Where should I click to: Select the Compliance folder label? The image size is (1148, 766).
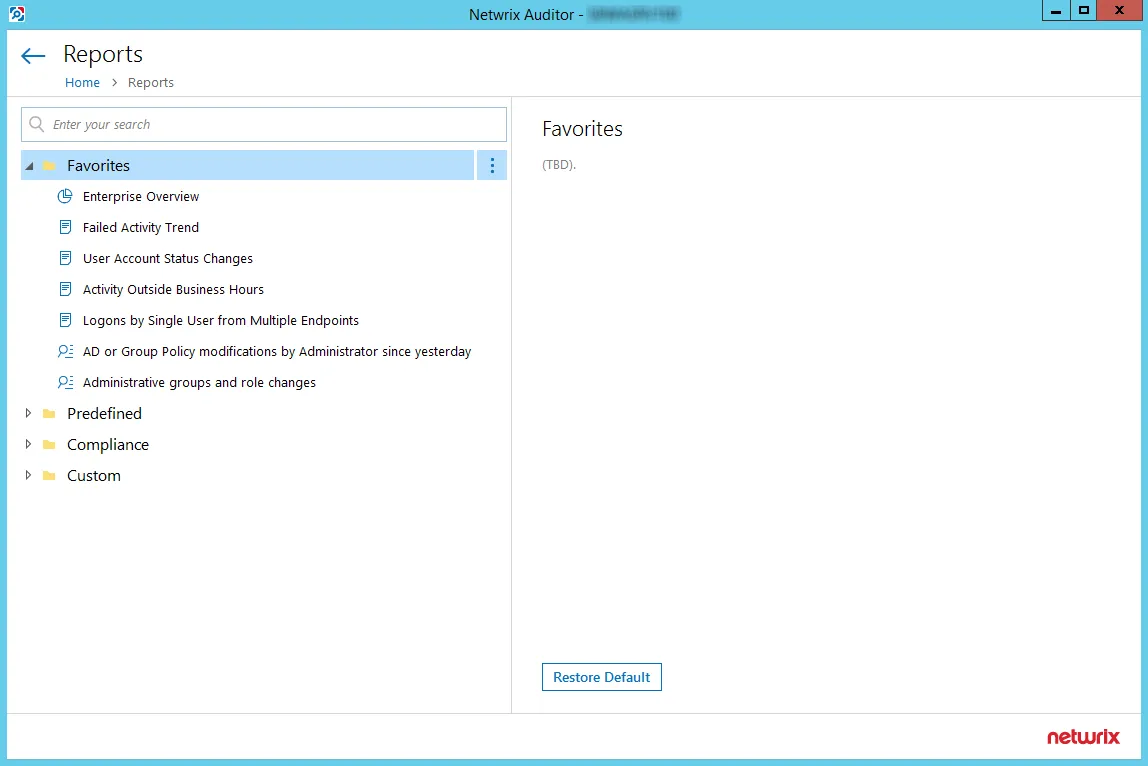[x=108, y=445]
